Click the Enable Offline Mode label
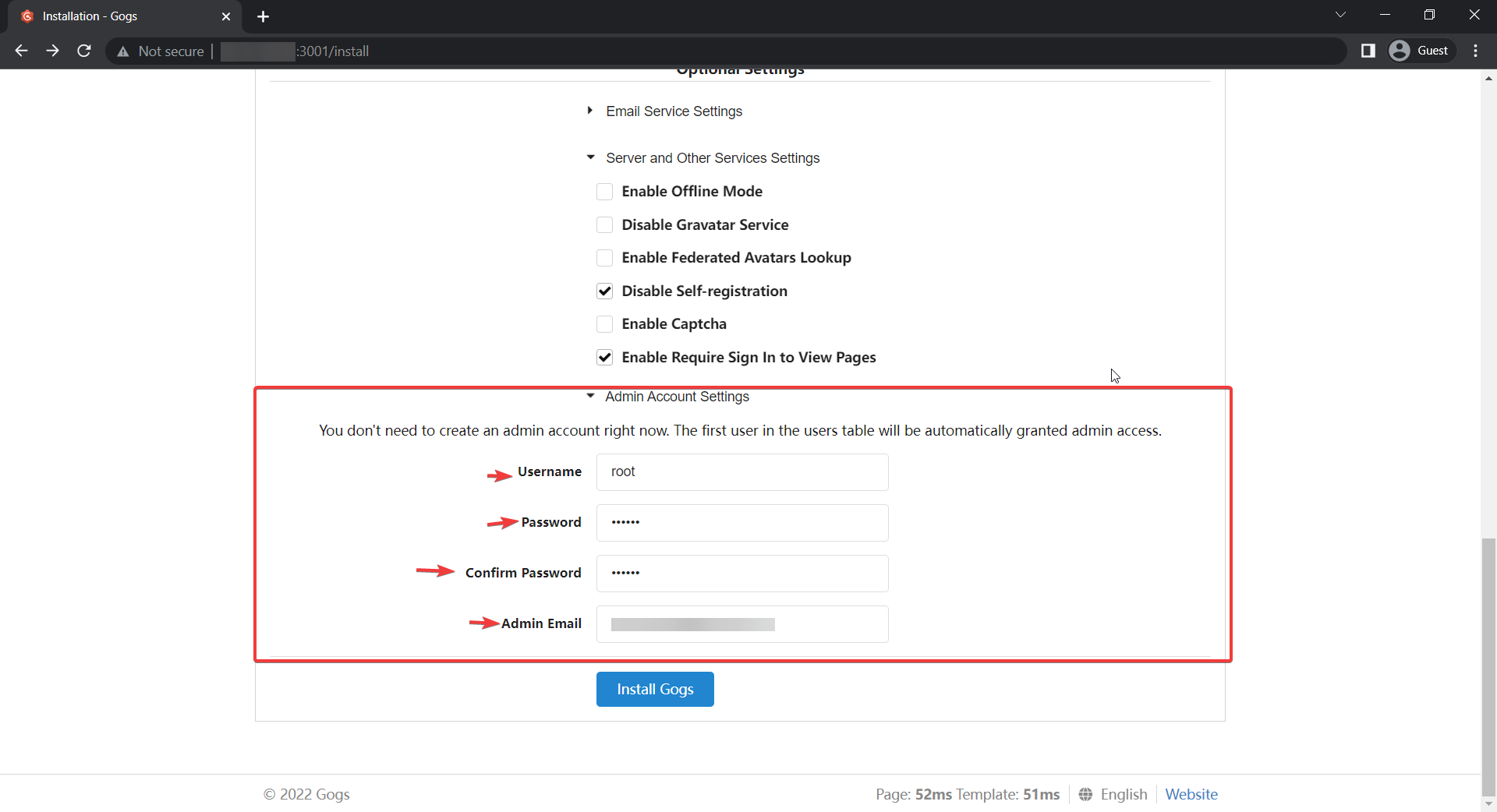This screenshot has width=1497, height=812. point(692,192)
